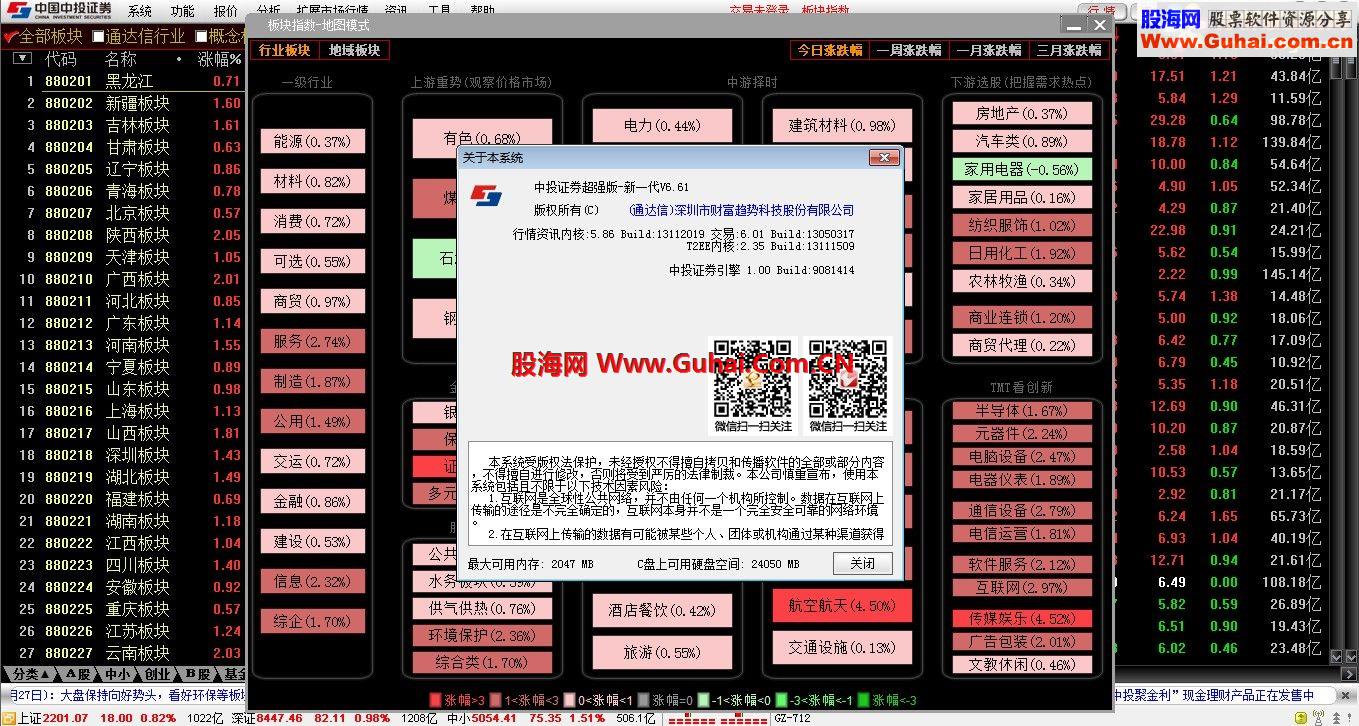Open the 报价 menu
The image size is (1359, 726).
click(226, 11)
